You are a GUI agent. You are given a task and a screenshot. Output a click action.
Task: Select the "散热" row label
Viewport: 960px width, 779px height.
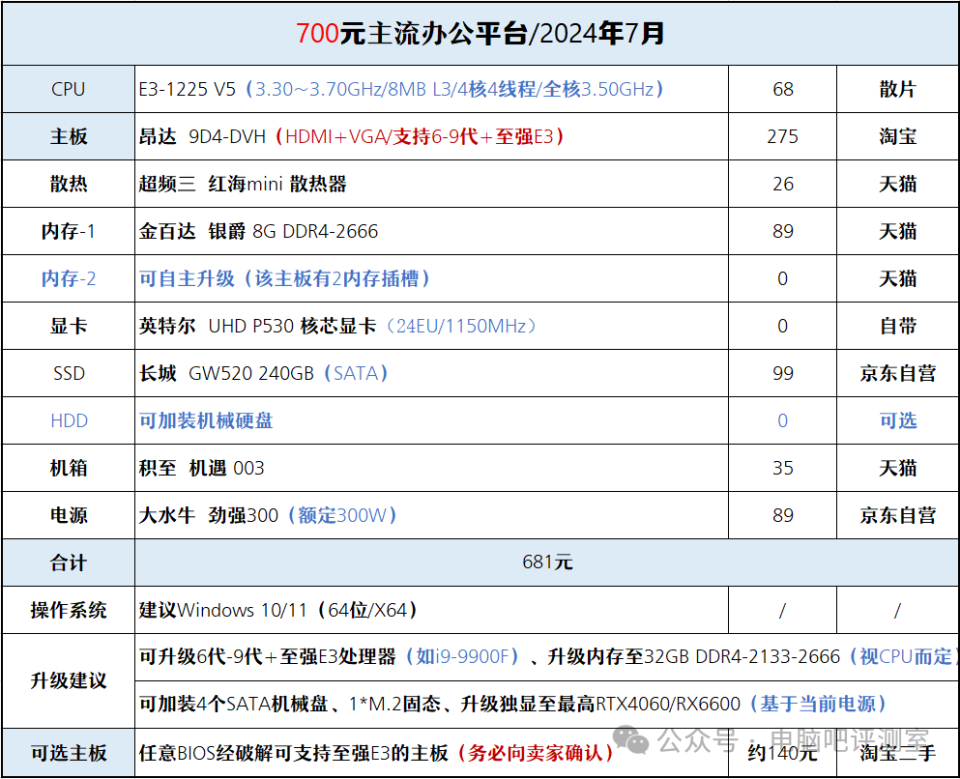[68, 184]
